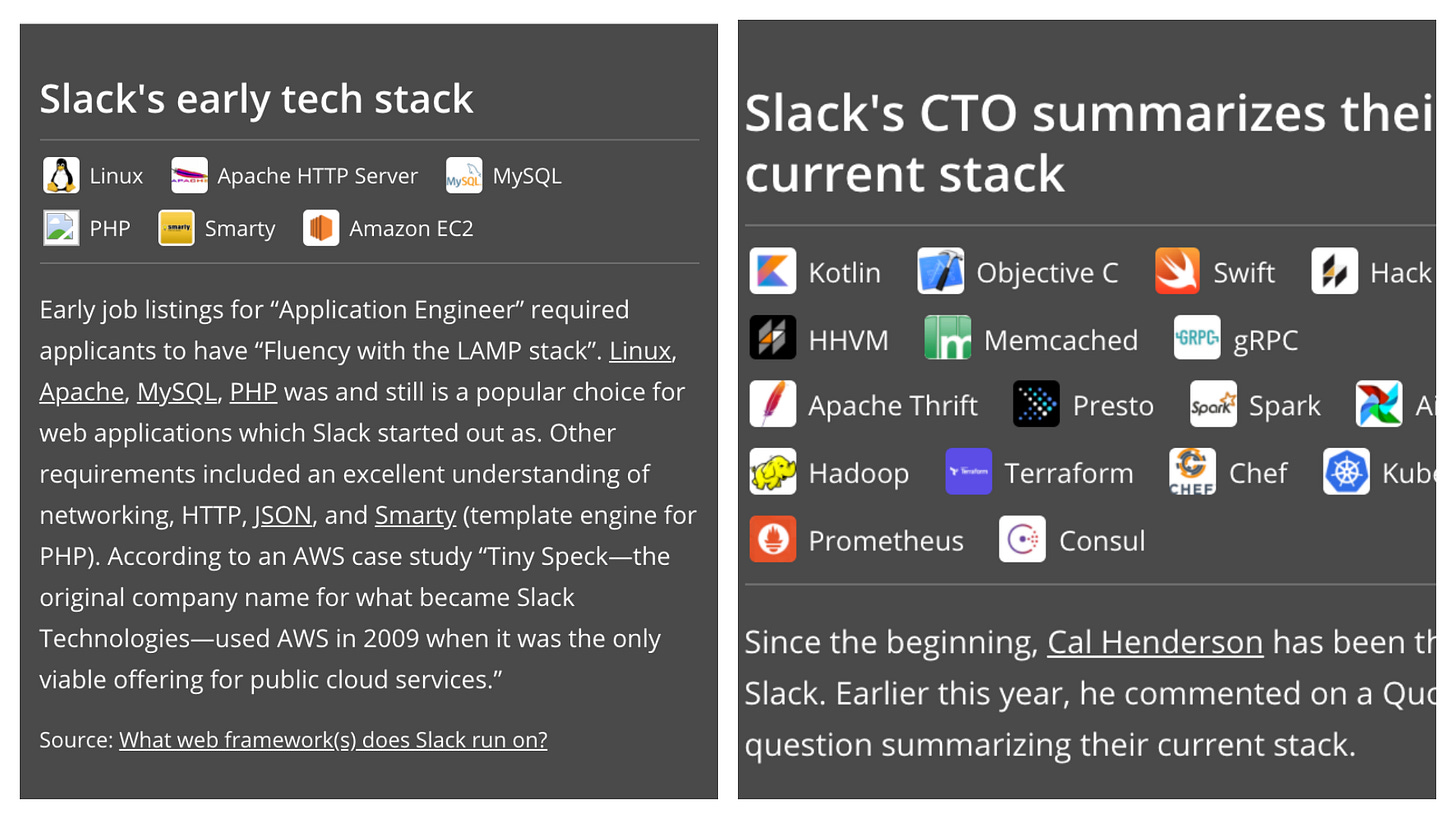
Task: Click the Smarty yellow icon
Action: pos(177,228)
